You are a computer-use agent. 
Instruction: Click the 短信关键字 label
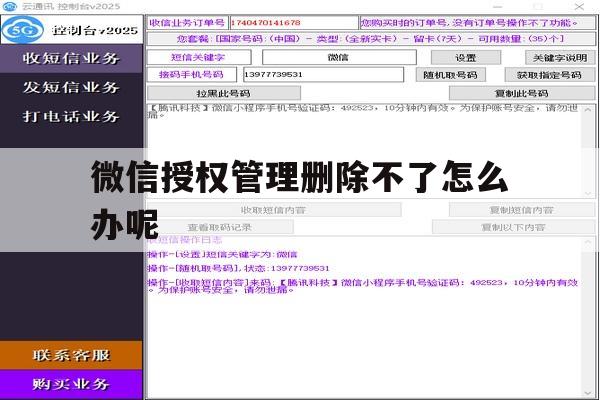click(x=198, y=57)
